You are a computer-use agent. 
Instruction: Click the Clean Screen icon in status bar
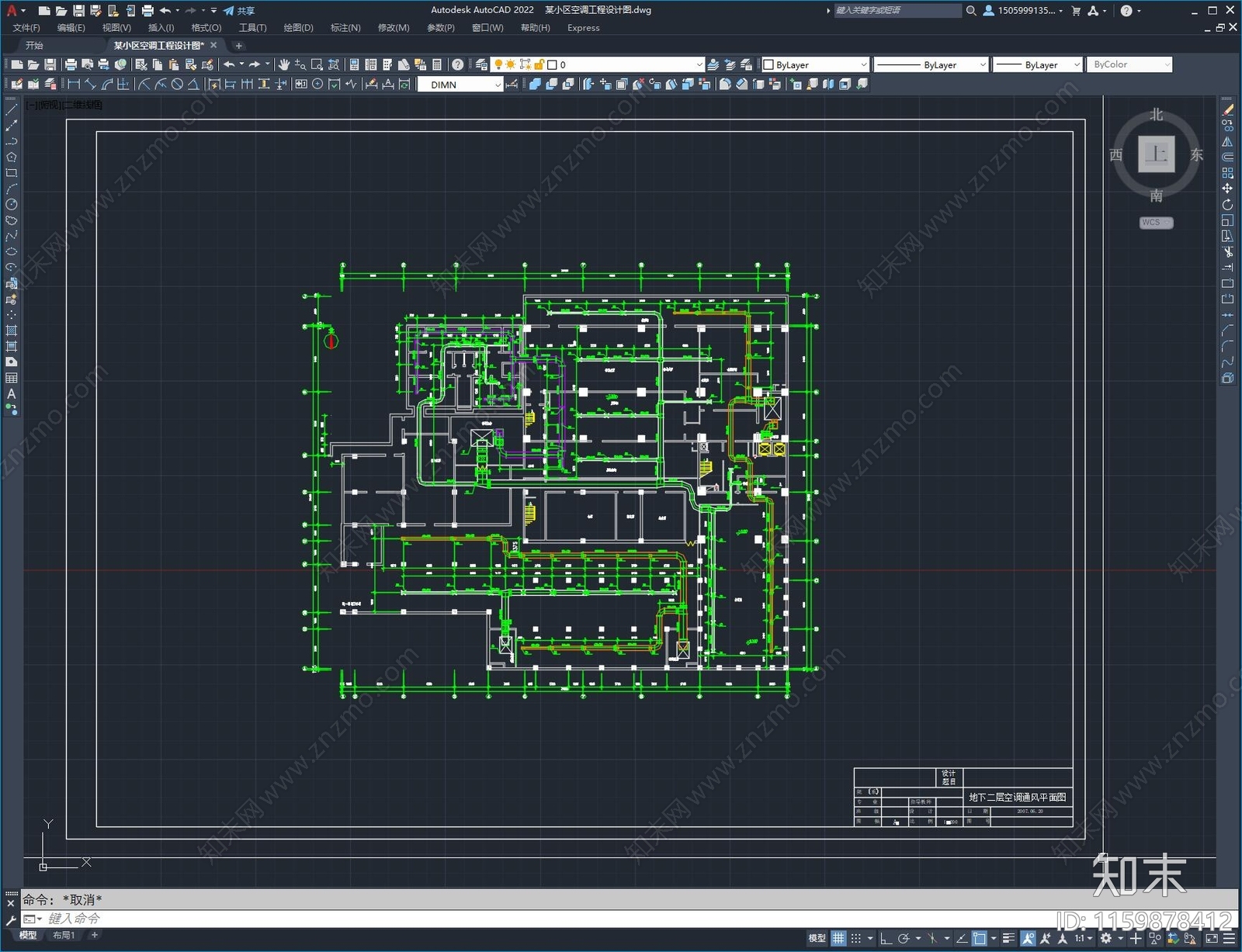pos(1212,939)
